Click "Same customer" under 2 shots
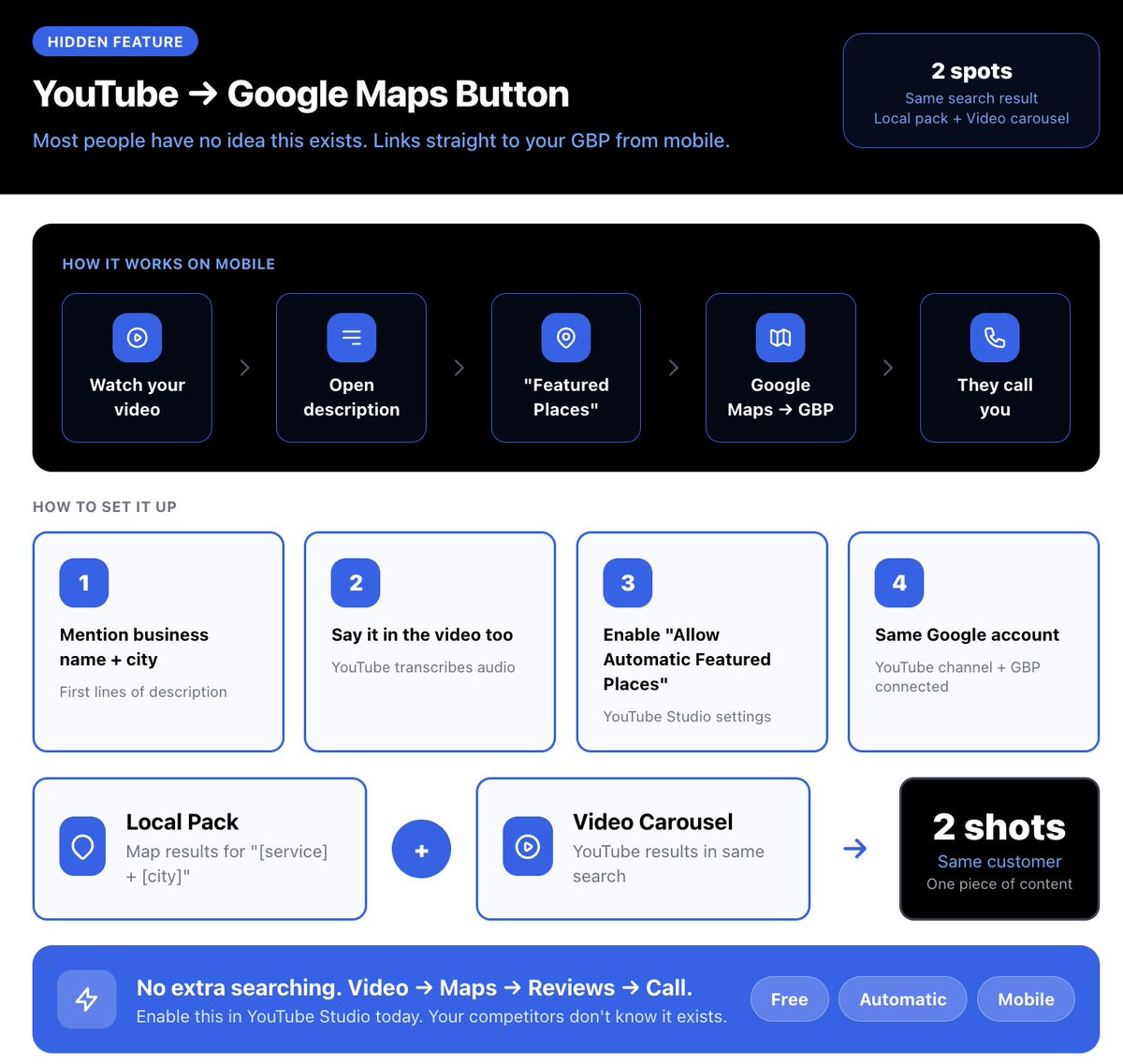This screenshot has height=1064, width=1123. coord(999,861)
